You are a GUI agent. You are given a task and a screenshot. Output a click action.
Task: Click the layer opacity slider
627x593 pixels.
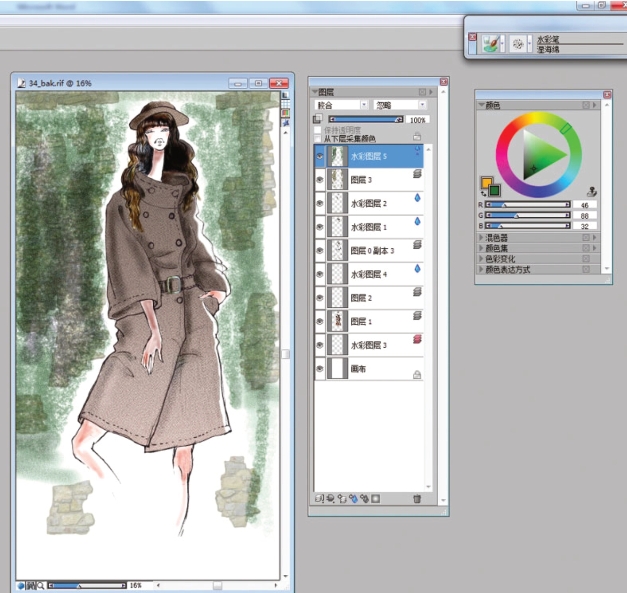point(365,119)
